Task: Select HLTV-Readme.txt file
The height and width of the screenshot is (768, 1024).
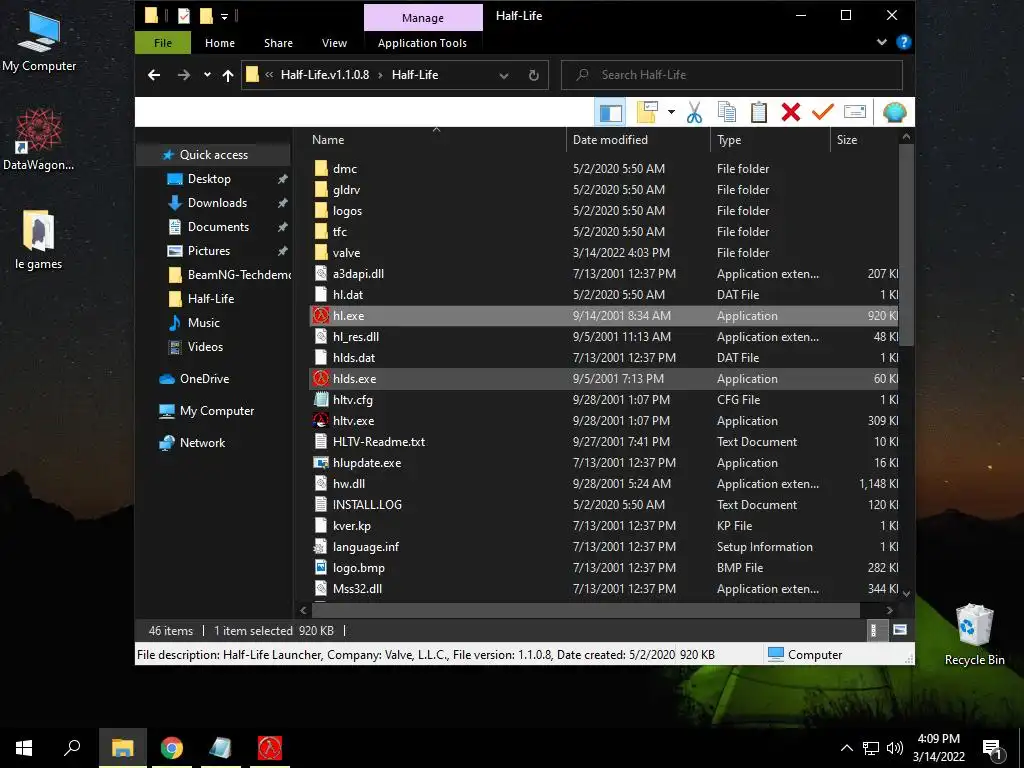Action: (379, 442)
